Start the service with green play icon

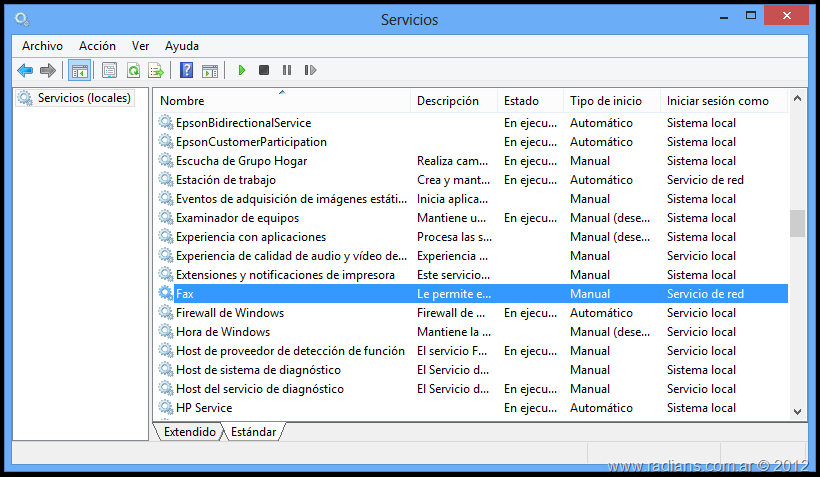click(x=241, y=70)
